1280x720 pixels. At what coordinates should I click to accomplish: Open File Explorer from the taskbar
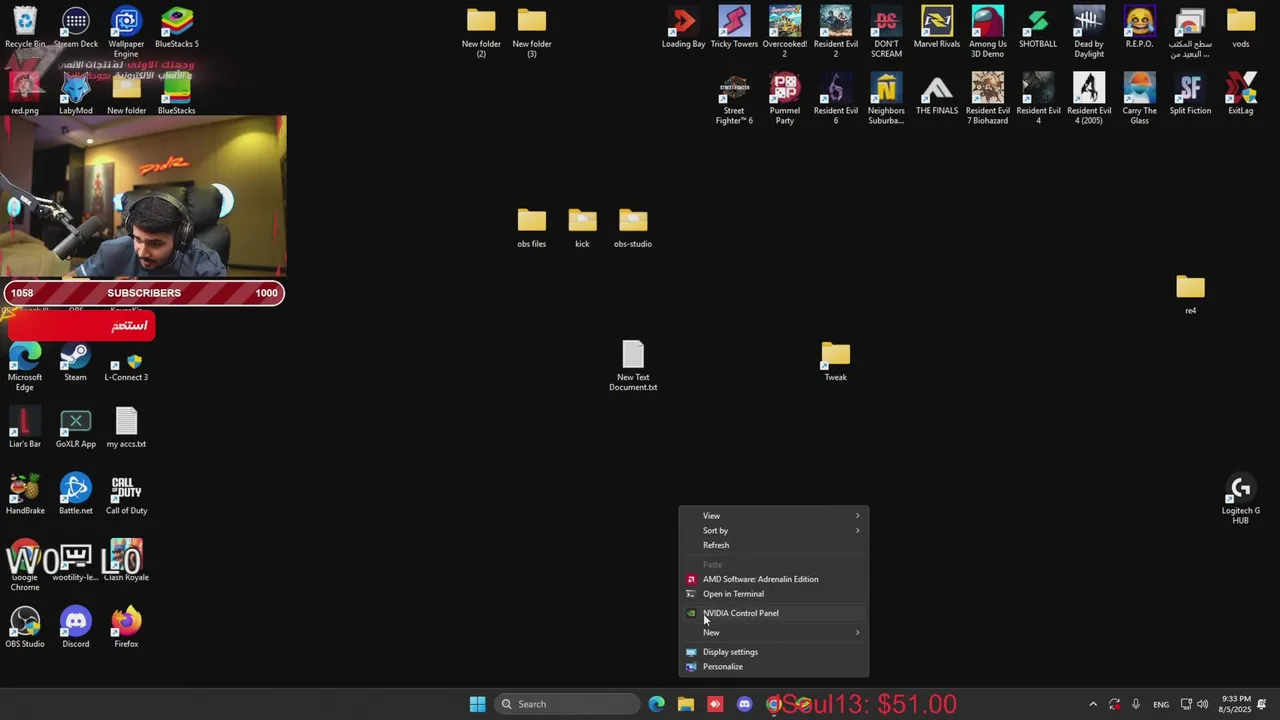(x=686, y=704)
